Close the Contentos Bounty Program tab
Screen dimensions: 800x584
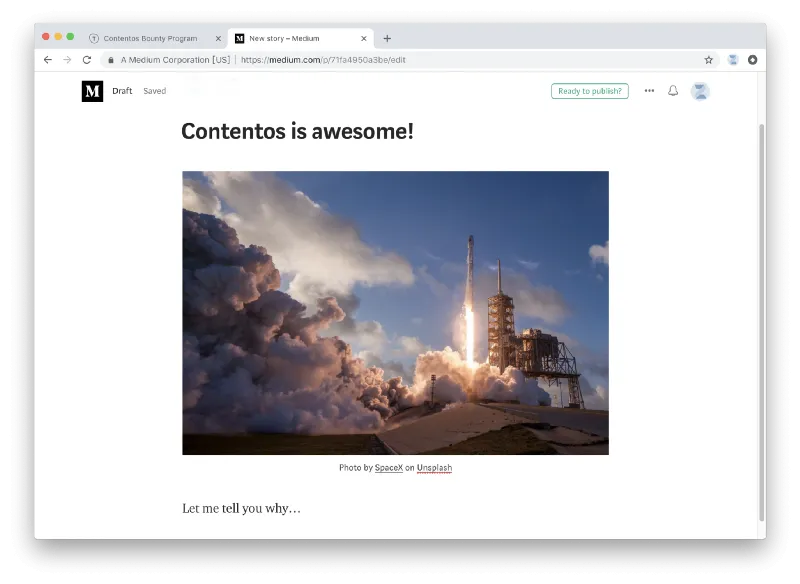click(218, 38)
